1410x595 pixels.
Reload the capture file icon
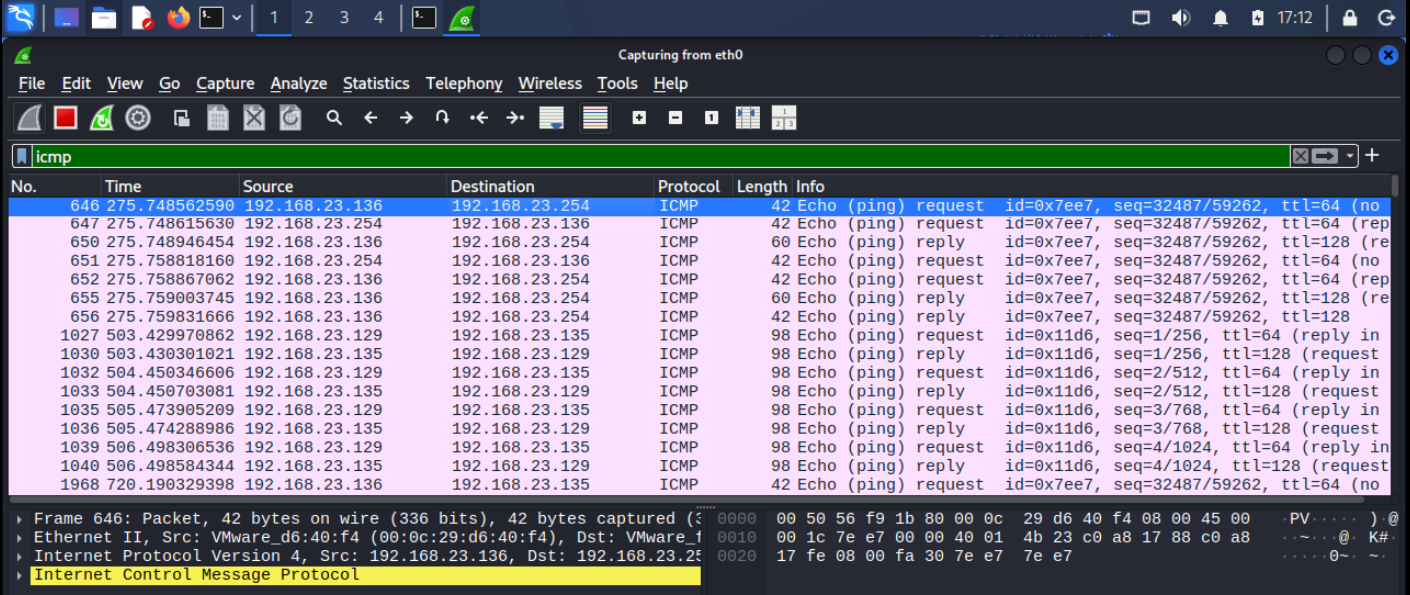(x=290, y=118)
